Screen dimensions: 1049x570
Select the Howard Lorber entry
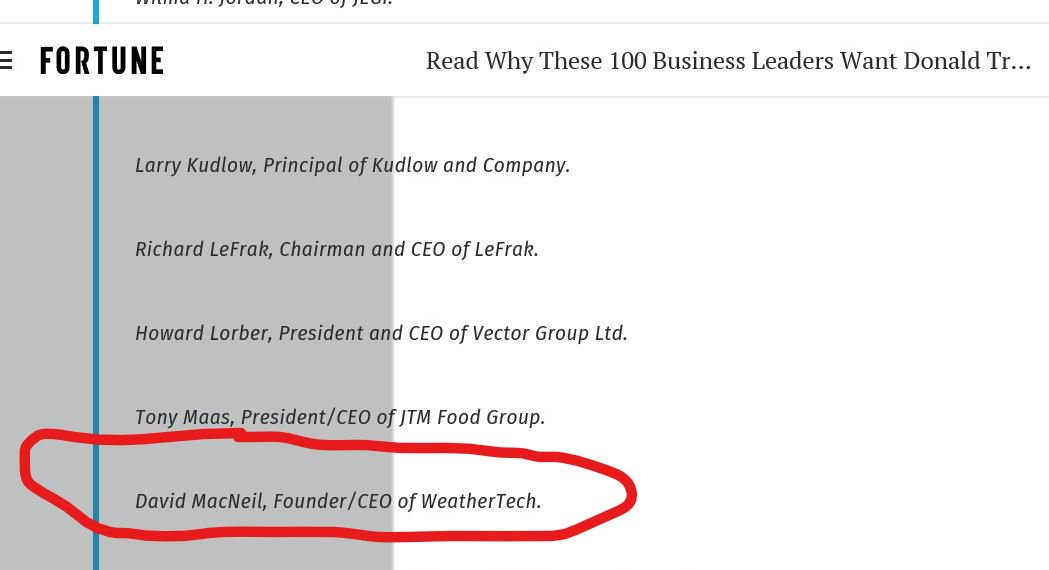381,333
